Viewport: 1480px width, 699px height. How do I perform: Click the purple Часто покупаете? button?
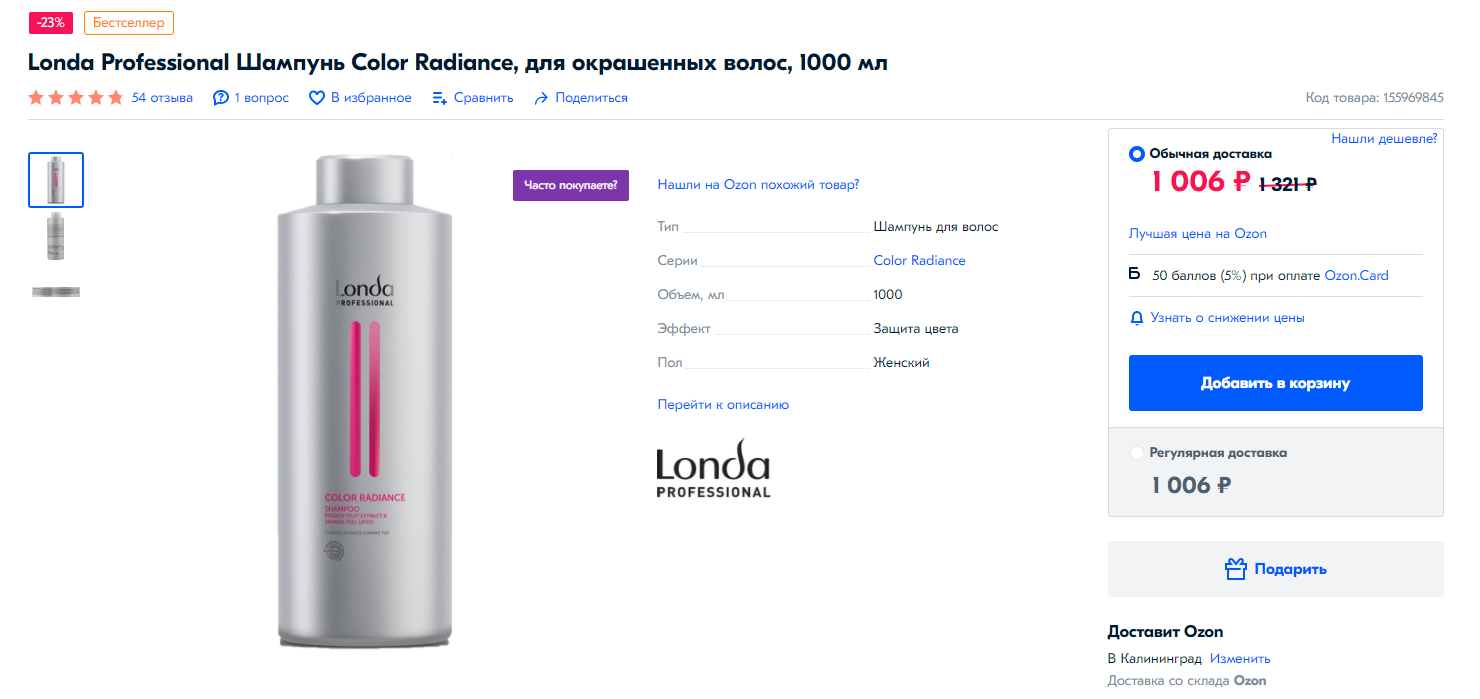pyautogui.click(x=571, y=185)
